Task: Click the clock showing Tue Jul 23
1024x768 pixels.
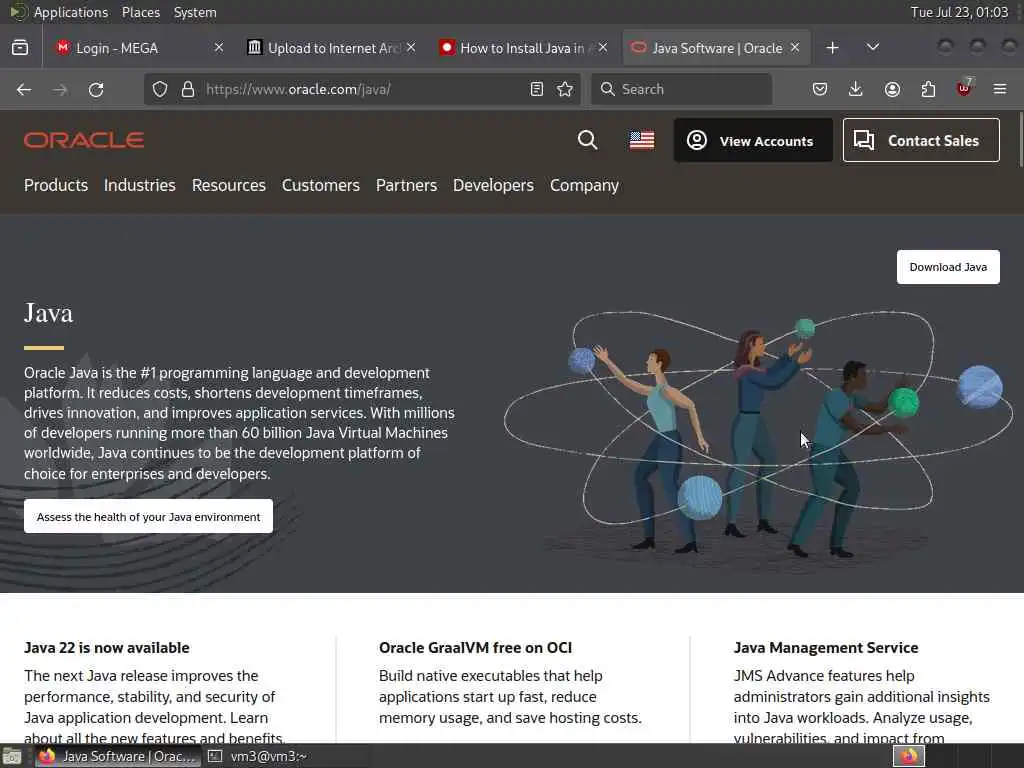Action: tap(959, 12)
